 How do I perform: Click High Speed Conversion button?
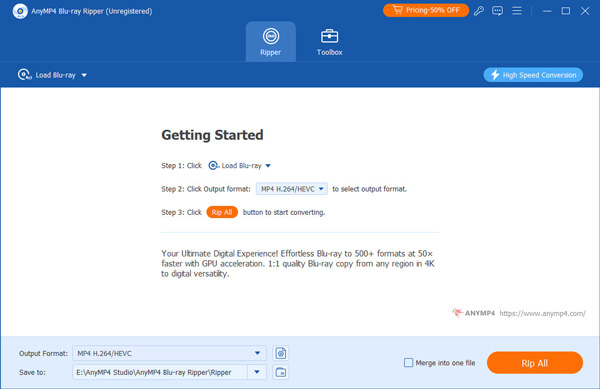533,75
